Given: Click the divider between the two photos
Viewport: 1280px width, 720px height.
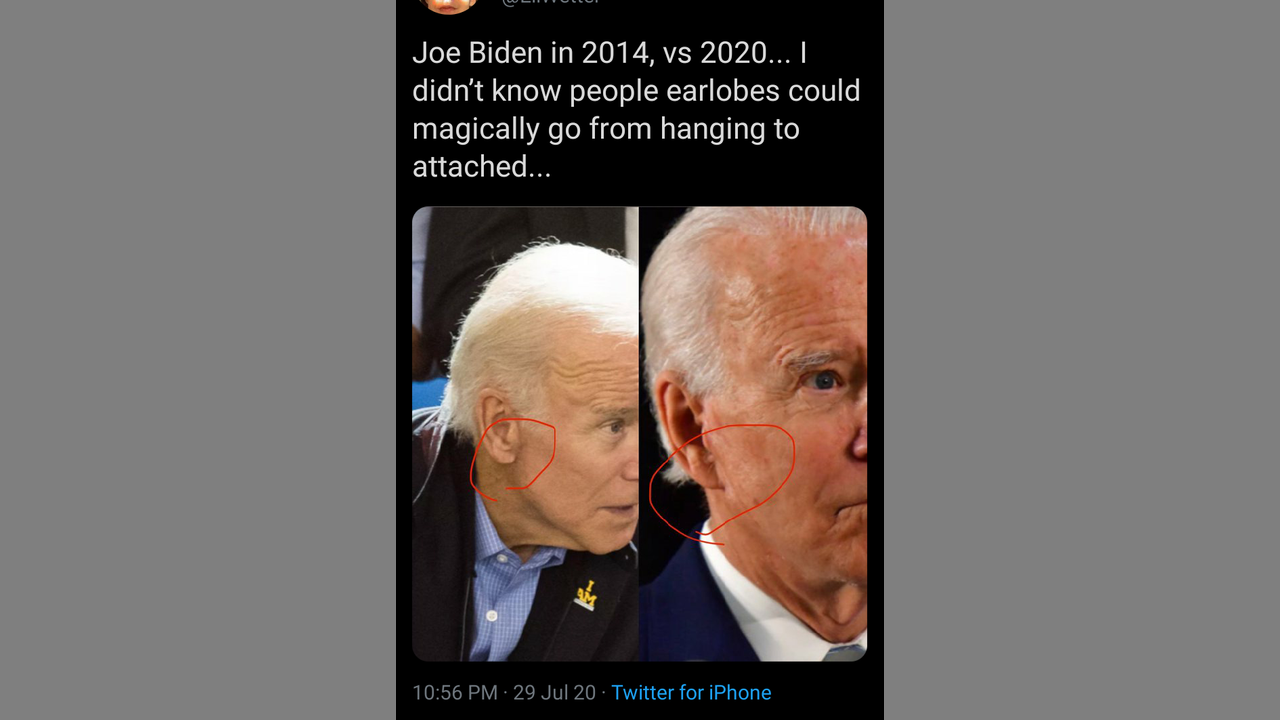Looking at the screenshot, I should pos(639,434).
